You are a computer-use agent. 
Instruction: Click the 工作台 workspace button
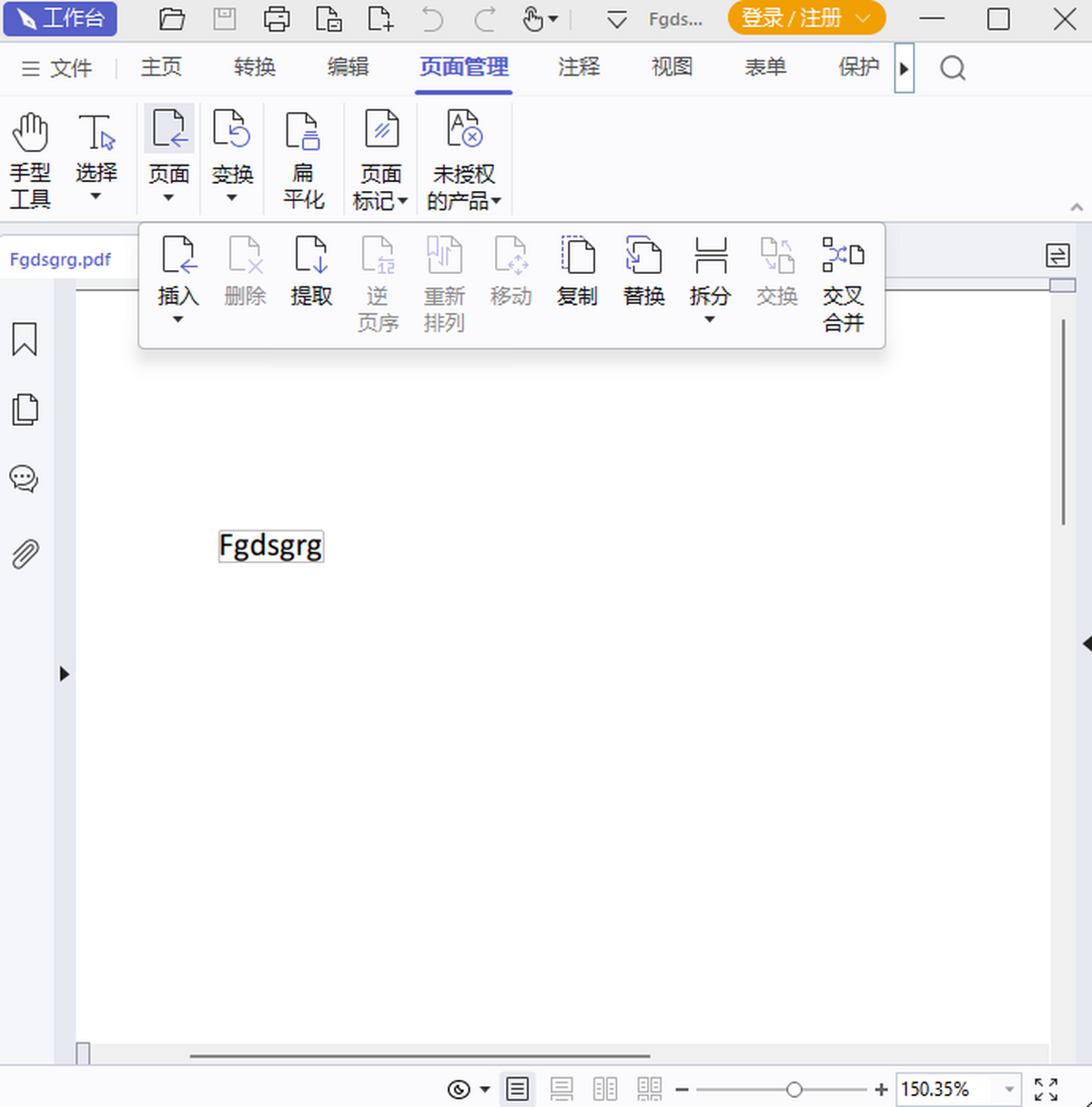pos(60,18)
